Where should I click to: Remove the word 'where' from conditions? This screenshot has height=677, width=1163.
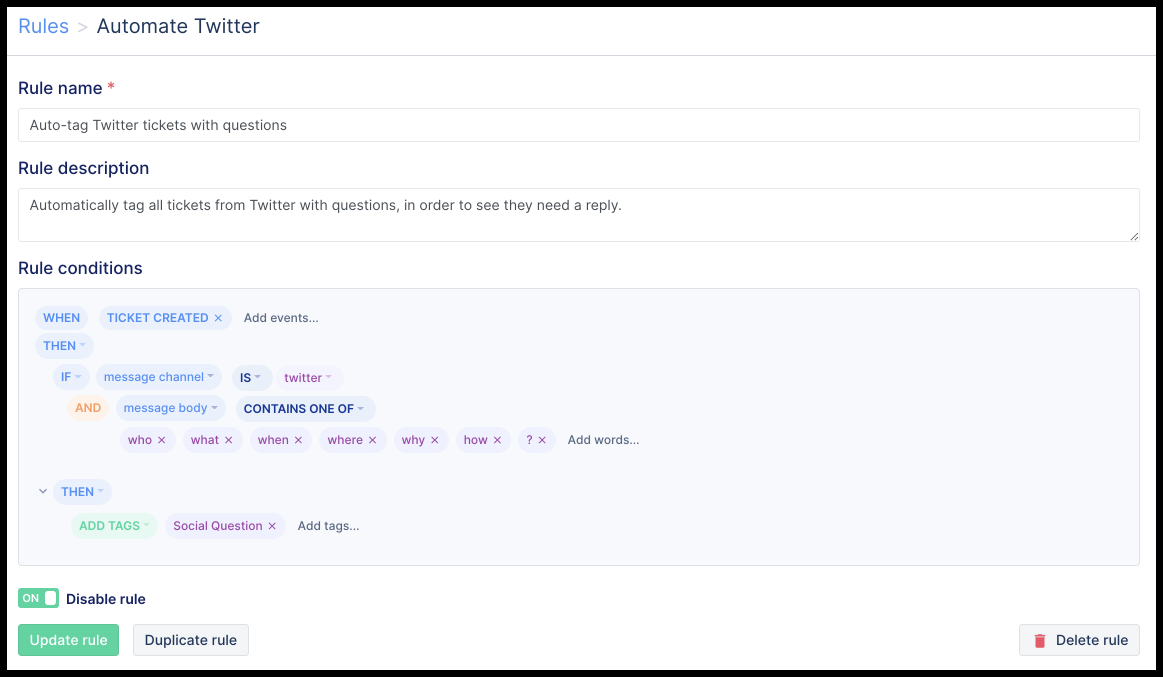tap(372, 440)
